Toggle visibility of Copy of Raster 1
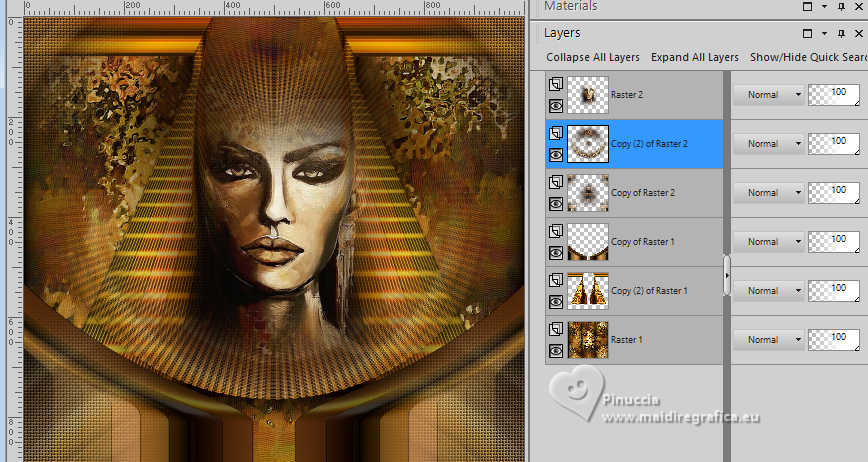The height and width of the screenshot is (462, 868). click(x=556, y=253)
